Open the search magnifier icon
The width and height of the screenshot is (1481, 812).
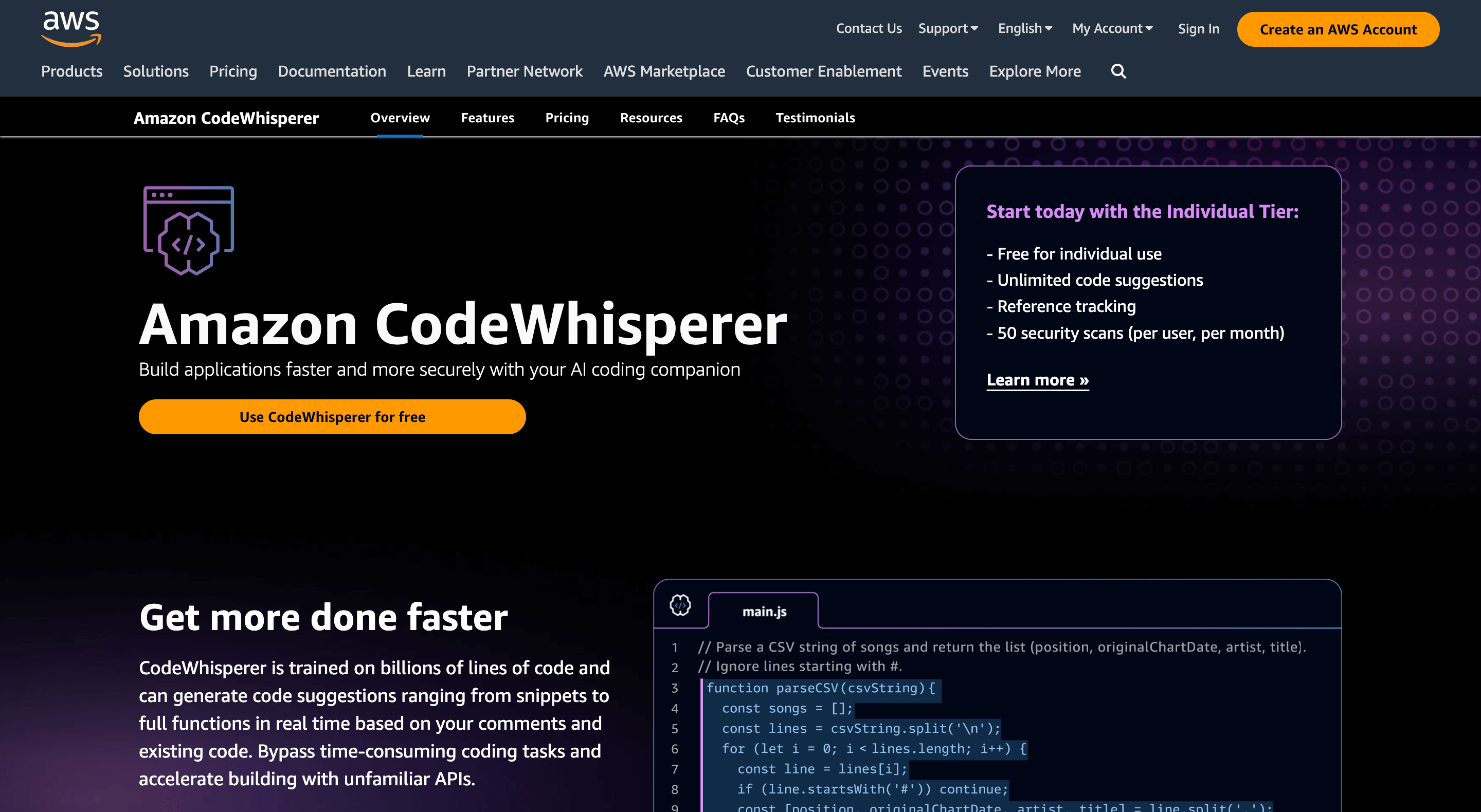tap(1118, 71)
